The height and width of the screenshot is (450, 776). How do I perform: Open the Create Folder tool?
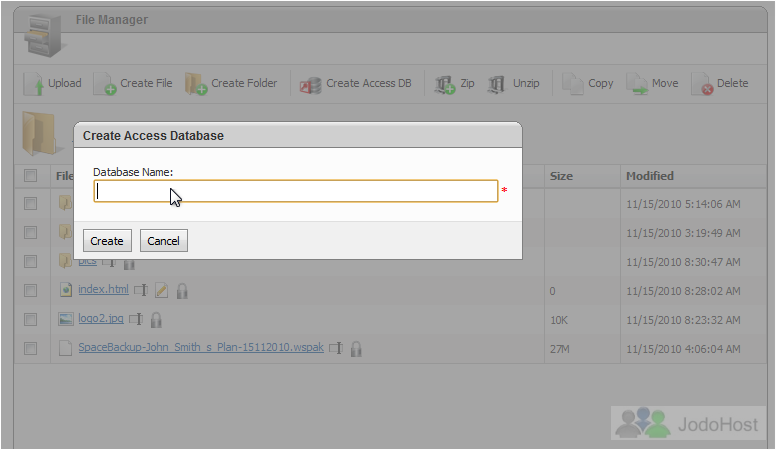tap(196, 84)
